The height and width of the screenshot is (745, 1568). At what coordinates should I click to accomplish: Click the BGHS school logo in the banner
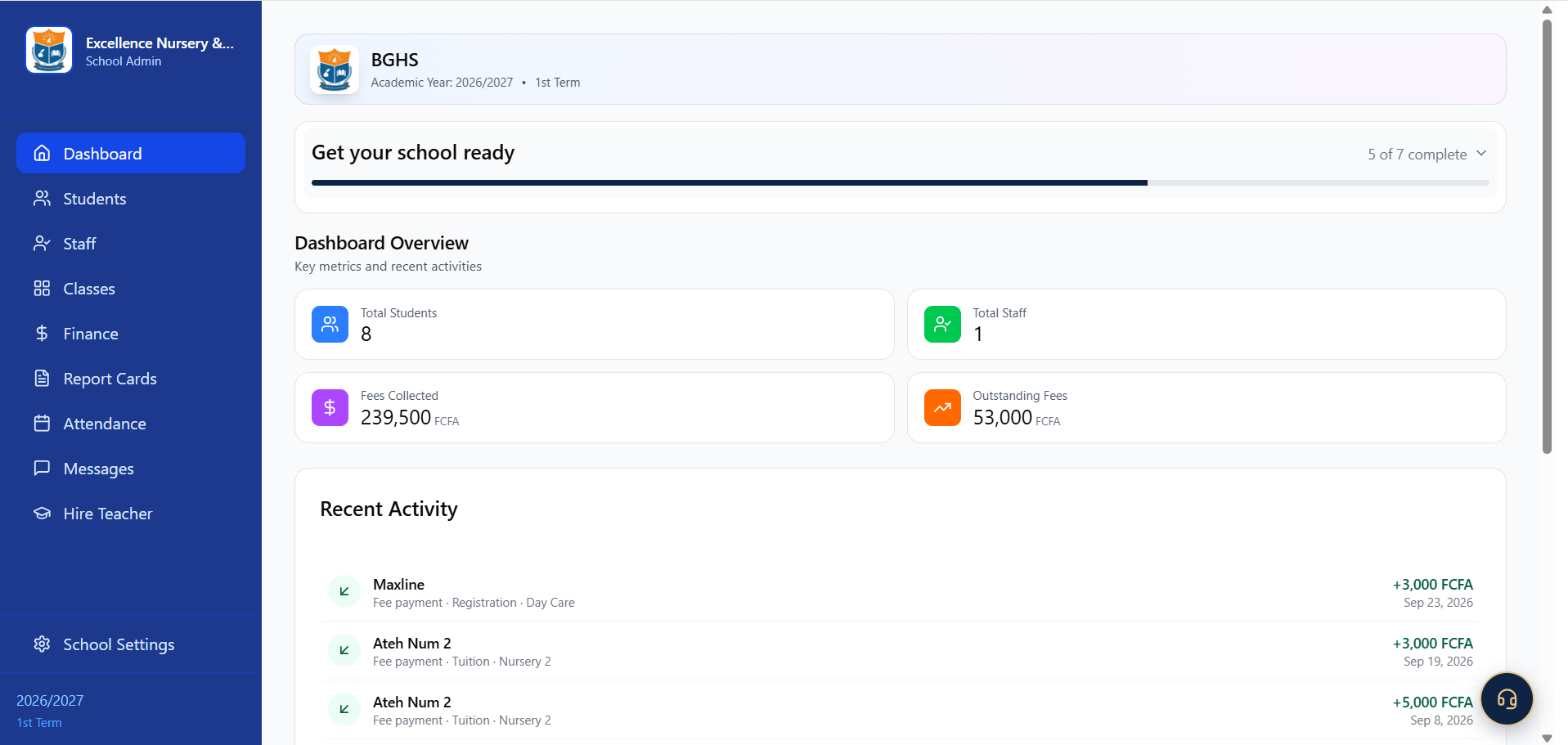pos(335,70)
